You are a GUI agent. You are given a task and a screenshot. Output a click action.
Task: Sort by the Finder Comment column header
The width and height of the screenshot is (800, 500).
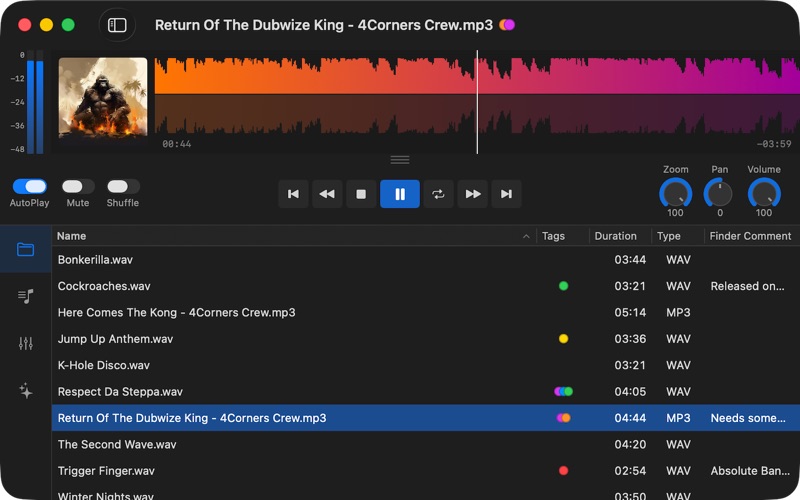[750, 236]
